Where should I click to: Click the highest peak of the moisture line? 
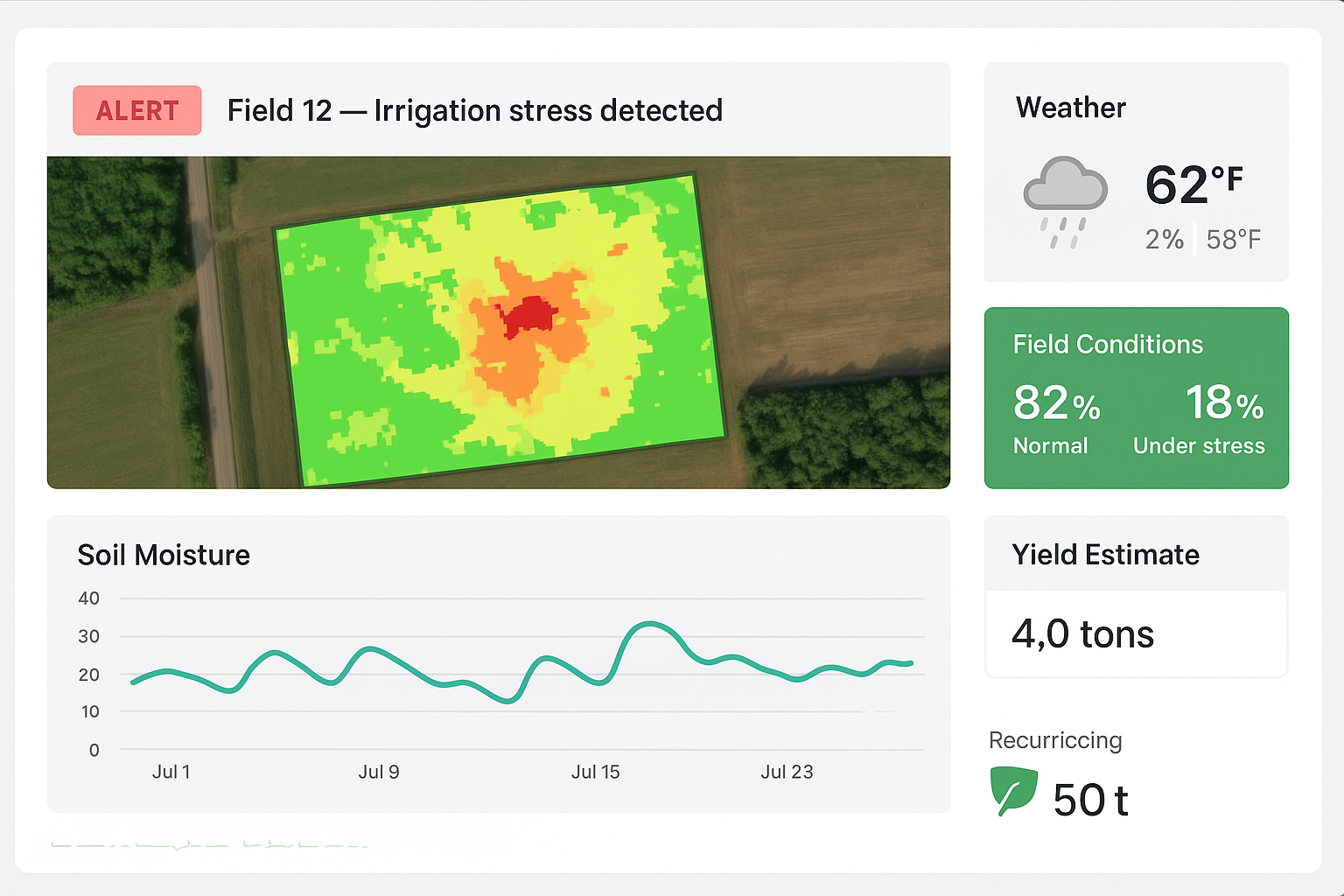click(648, 623)
